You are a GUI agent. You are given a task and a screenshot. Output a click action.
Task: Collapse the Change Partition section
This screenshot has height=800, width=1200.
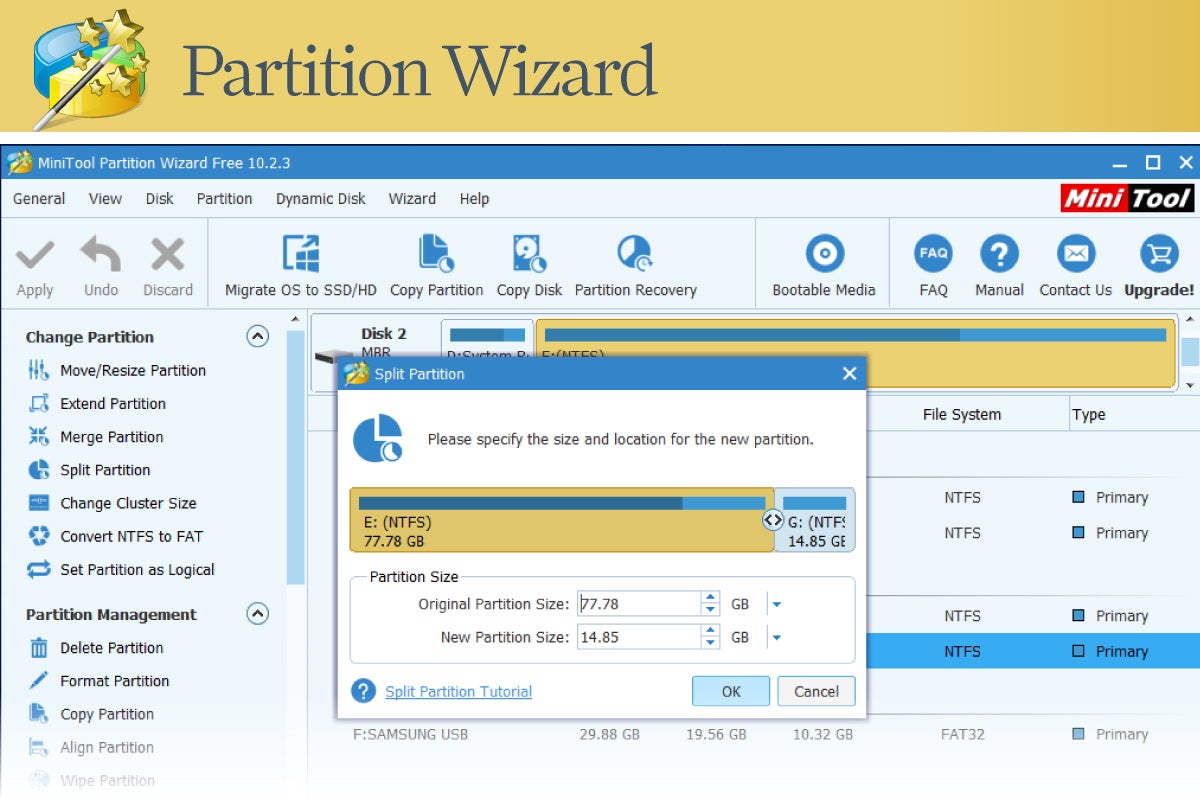coord(258,337)
